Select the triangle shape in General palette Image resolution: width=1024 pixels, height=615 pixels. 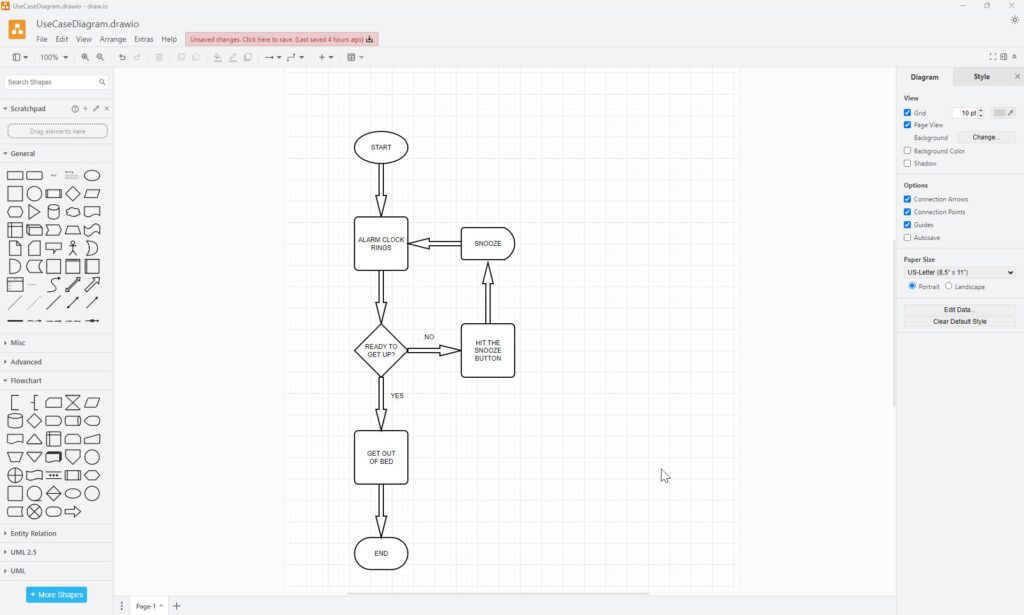coord(34,212)
